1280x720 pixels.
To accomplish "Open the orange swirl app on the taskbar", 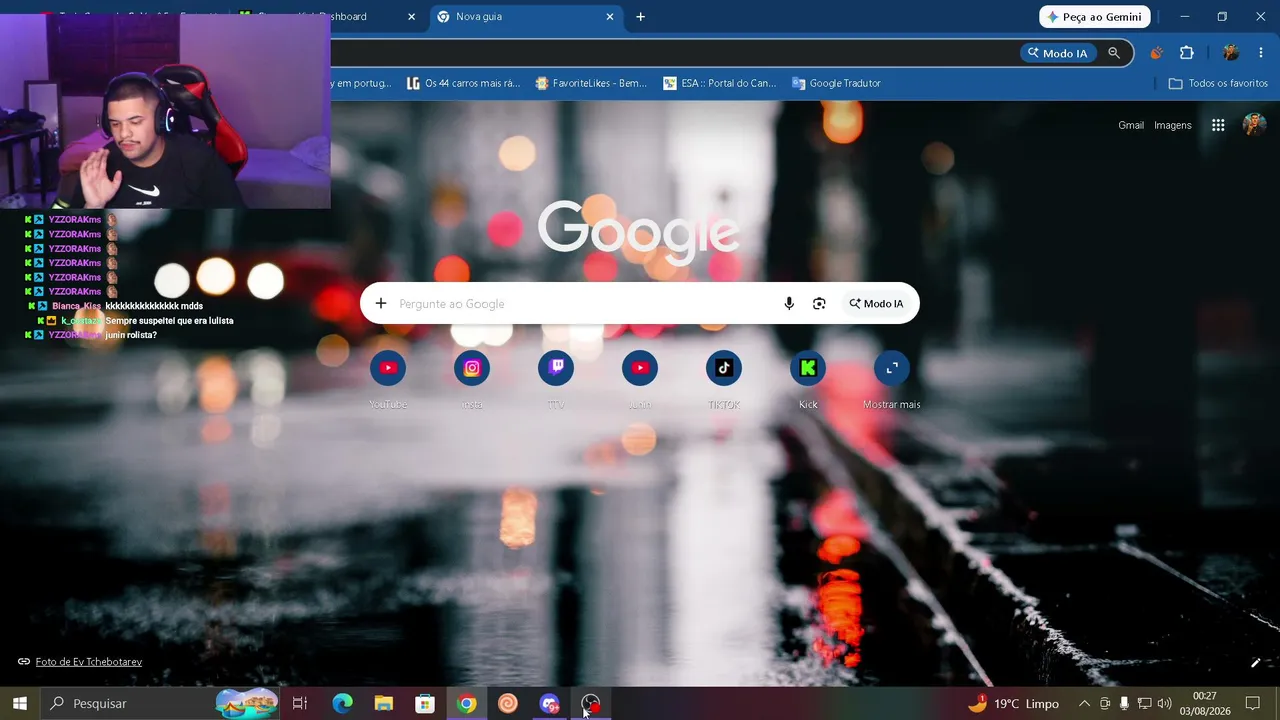I will (x=508, y=704).
